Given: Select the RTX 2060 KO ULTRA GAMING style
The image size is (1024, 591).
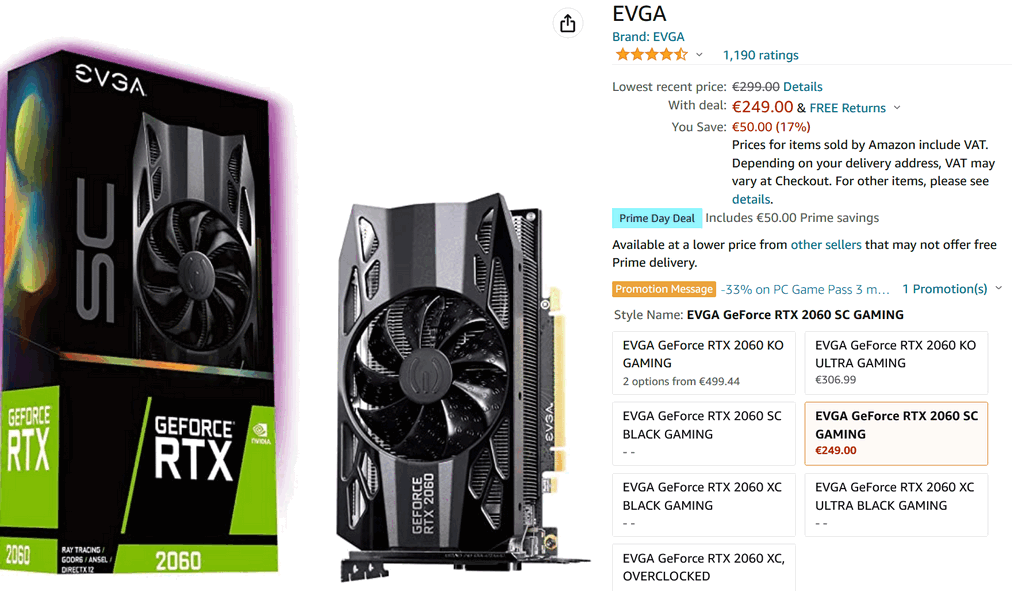Looking at the screenshot, I should tap(895, 363).
